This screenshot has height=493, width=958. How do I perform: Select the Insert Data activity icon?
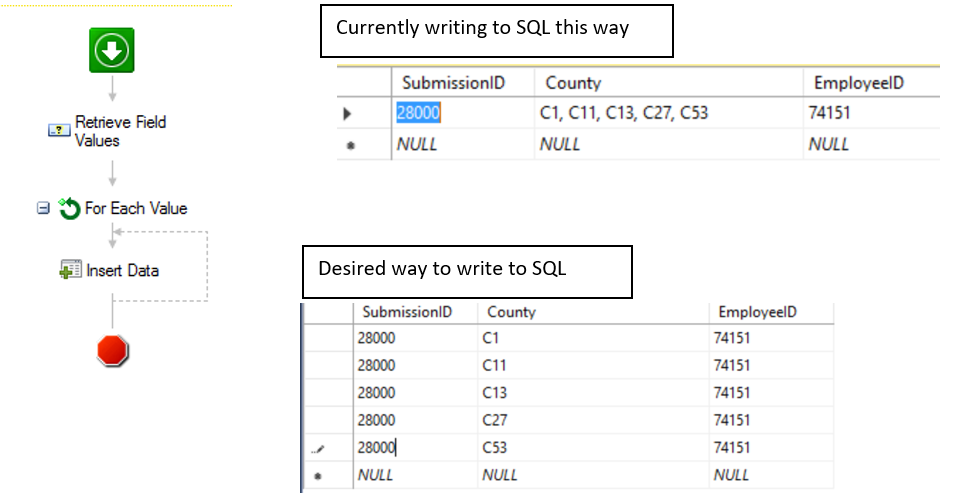[x=70, y=270]
